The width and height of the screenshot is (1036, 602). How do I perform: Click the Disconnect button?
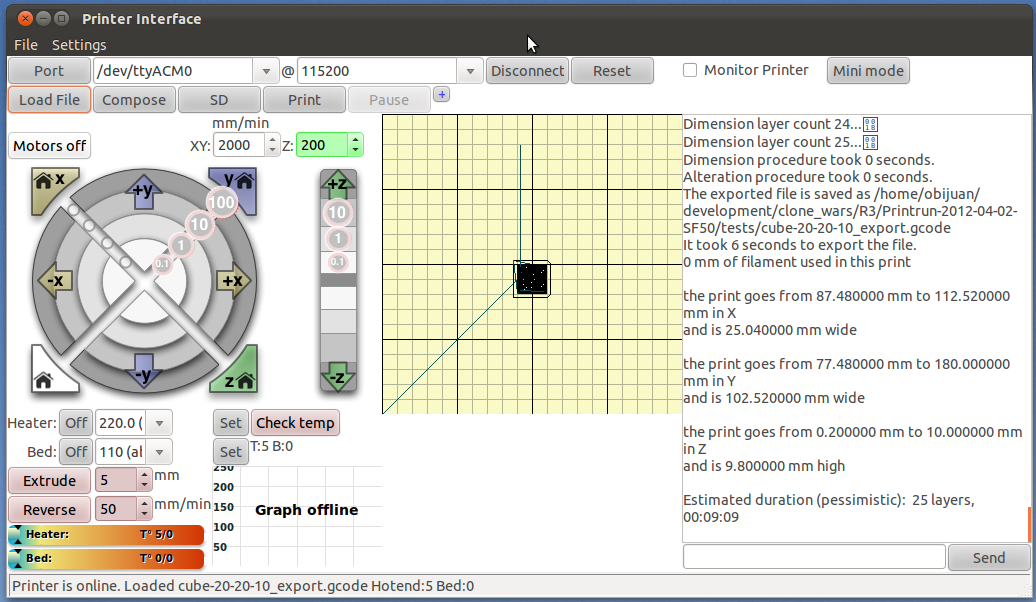[527, 71]
